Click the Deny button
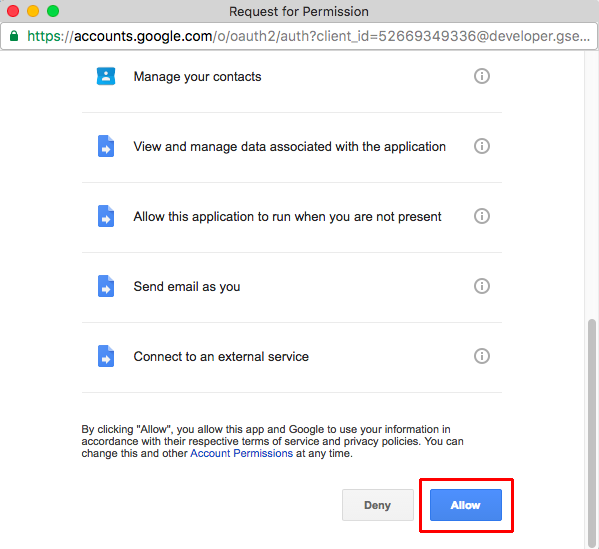This screenshot has height=549, width=599. (x=377, y=505)
